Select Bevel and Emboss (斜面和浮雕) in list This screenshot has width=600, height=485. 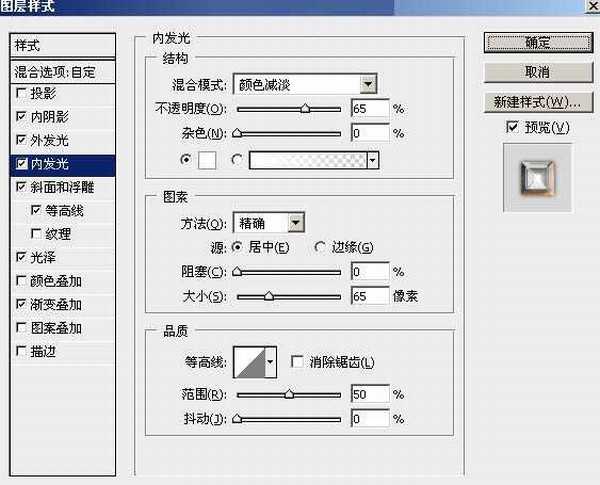point(64,187)
